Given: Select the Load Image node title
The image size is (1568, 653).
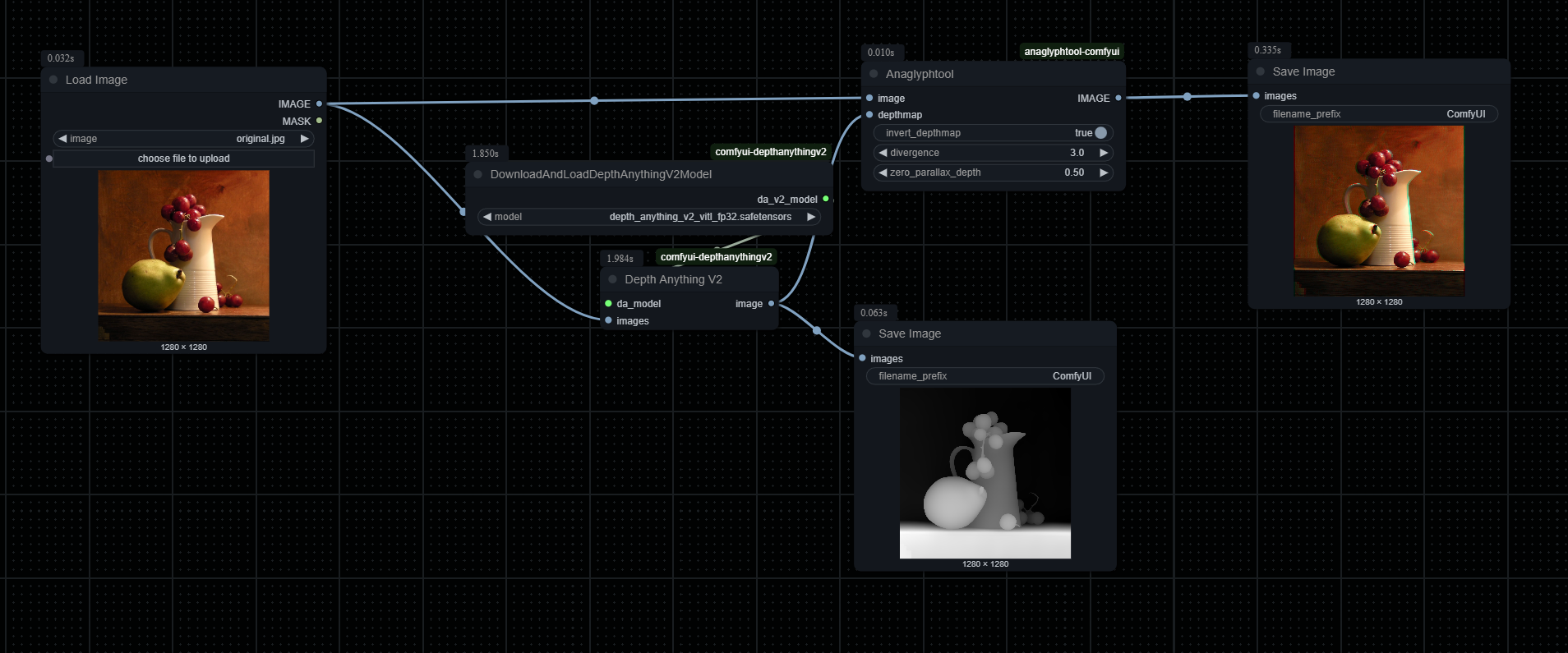Looking at the screenshot, I should click(x=96, y=80).
